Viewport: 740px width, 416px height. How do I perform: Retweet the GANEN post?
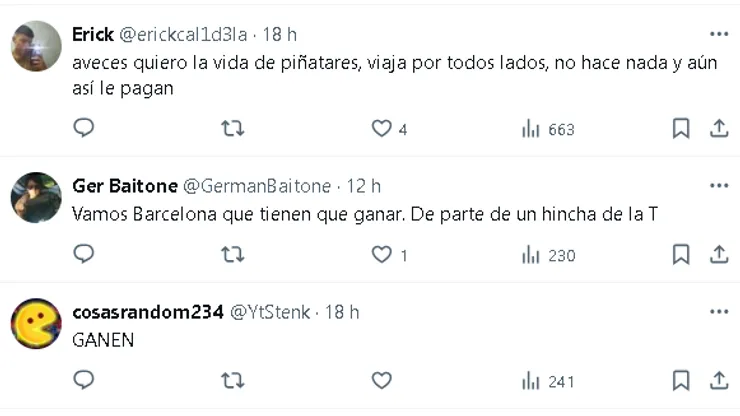point(232,380)
